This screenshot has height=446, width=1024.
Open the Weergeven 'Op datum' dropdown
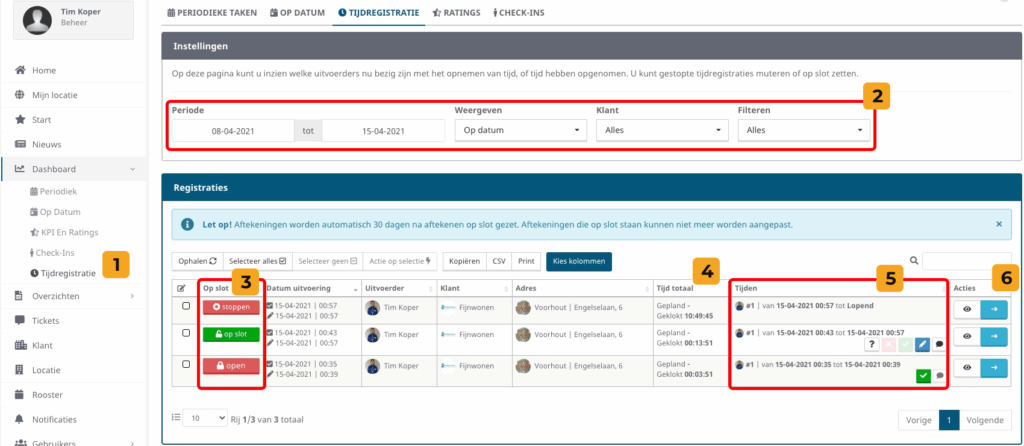click(520, 130)
